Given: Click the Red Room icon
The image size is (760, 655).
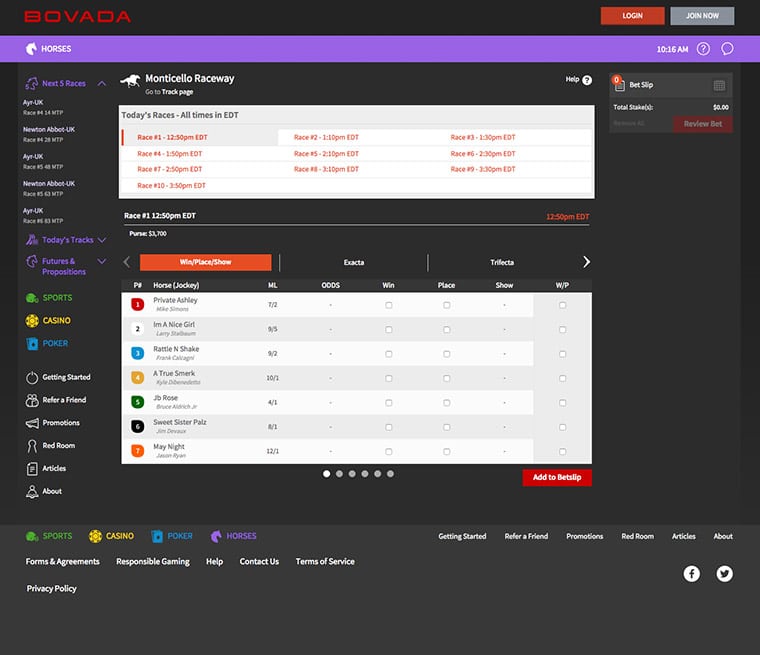Looking at the screenshot, I should point(32,446).
